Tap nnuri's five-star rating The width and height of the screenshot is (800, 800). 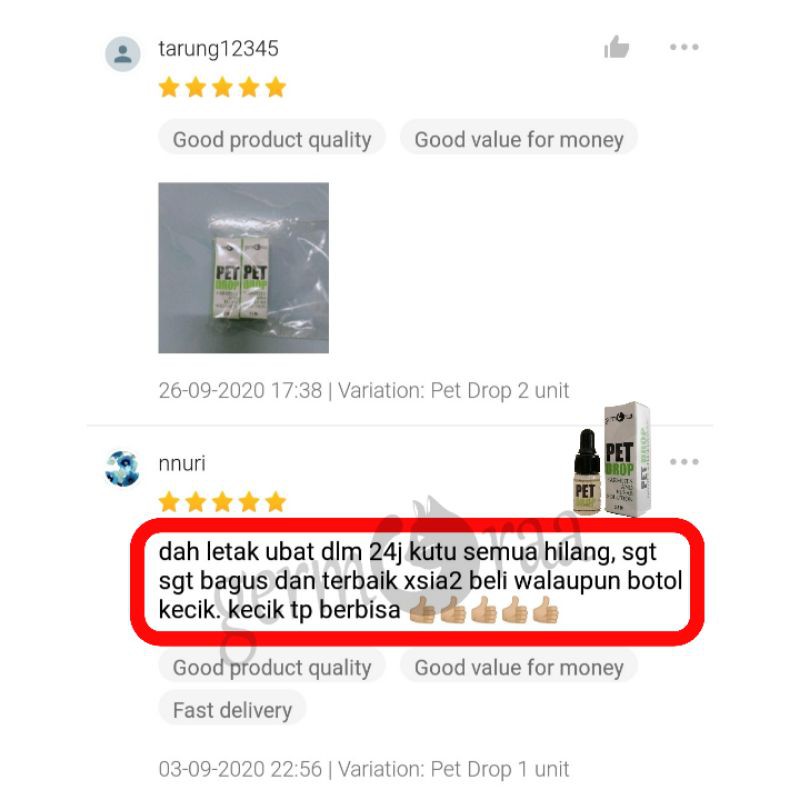click(222, 502)
